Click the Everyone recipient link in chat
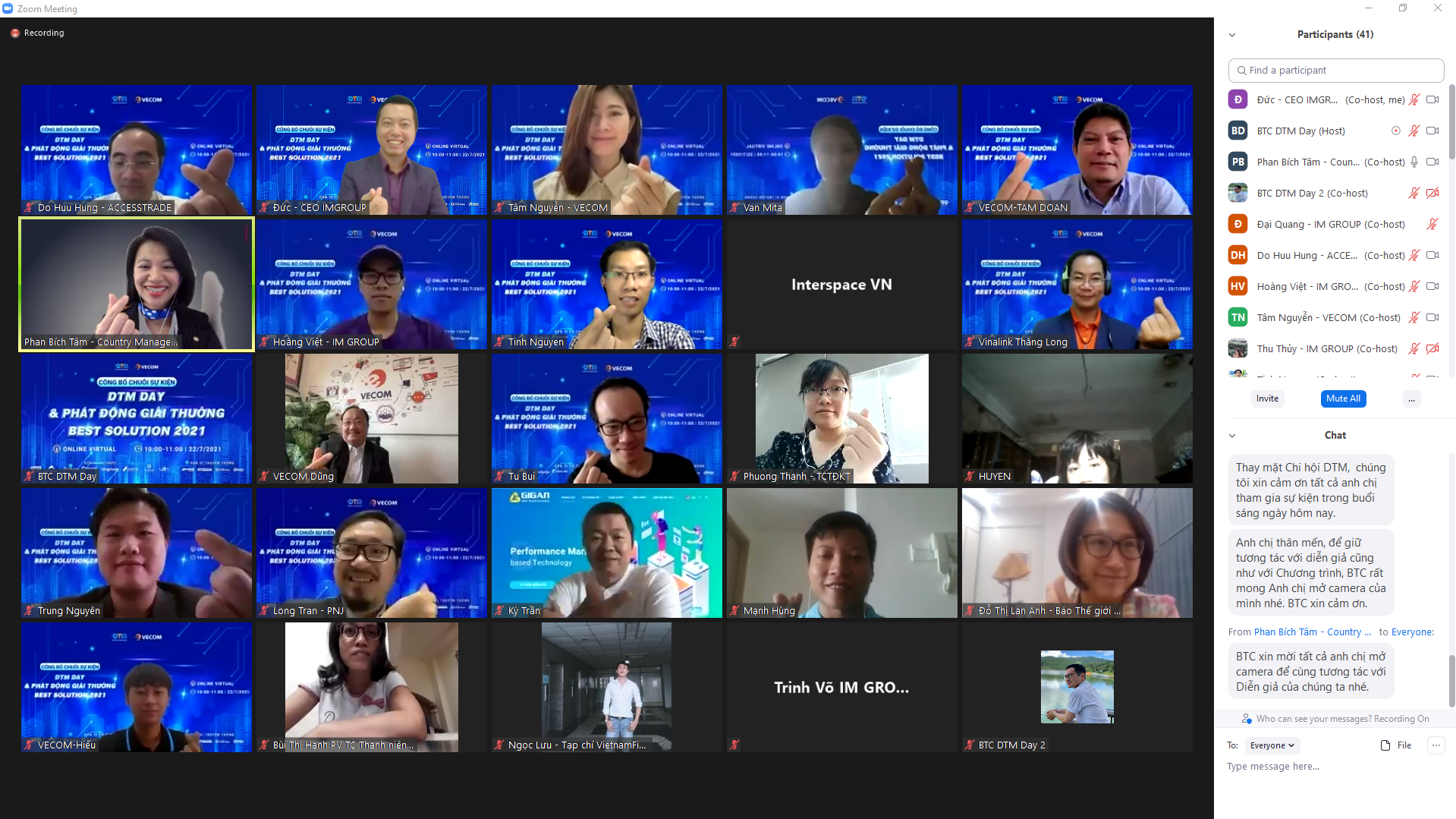Viewport: 1456px width, 819px height. [1412, 632]
